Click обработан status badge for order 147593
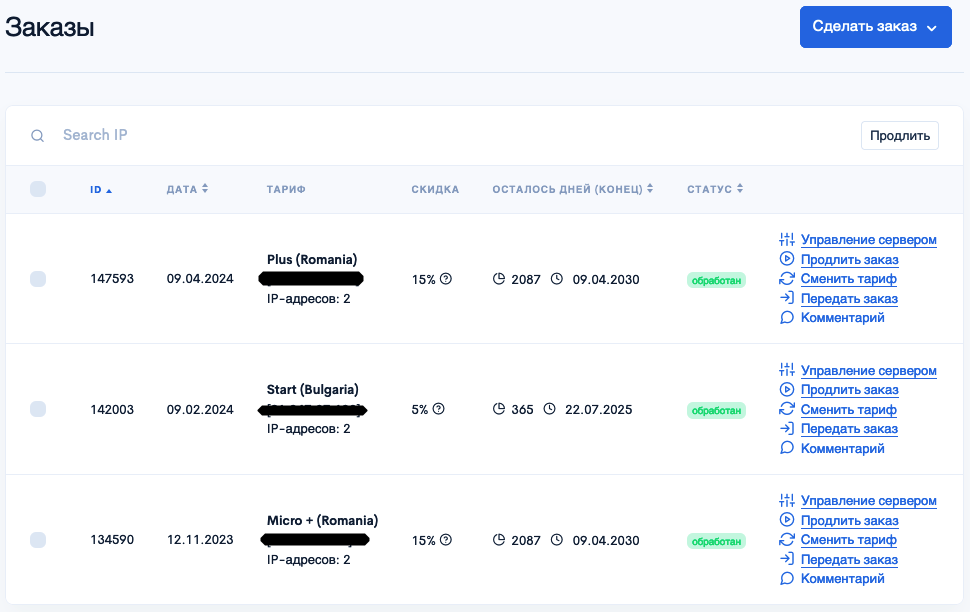Screen dimensions: 970x612 [716, 280]
